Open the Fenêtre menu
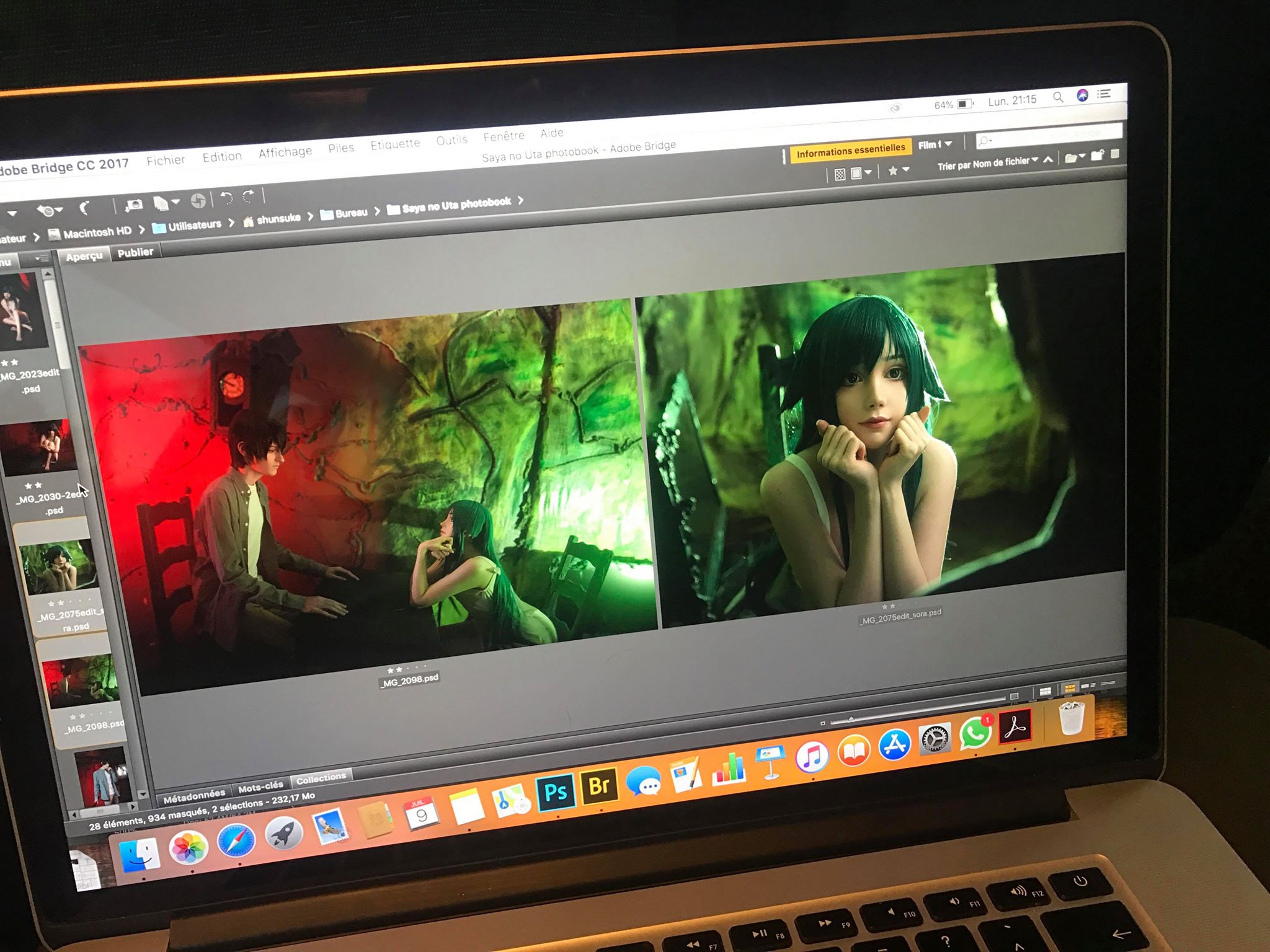1270x952 pixels. pyautogui.click(x=504, y=136)
